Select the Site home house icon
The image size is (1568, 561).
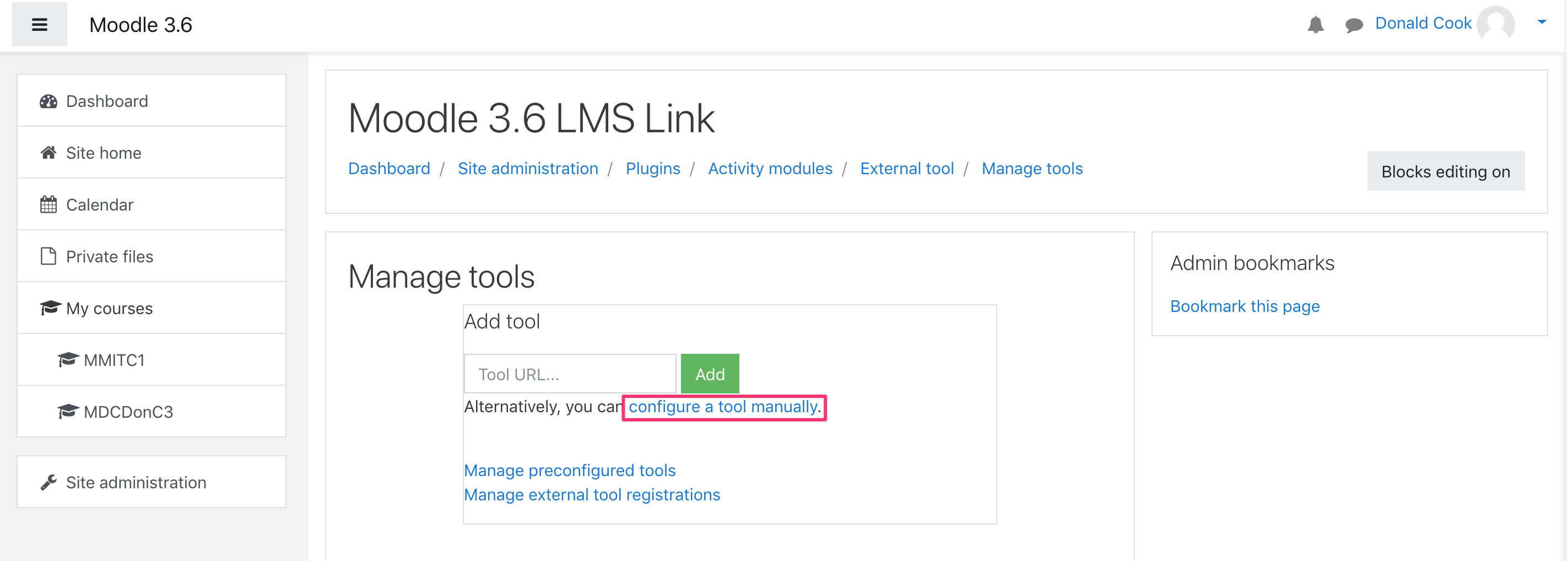pos(48,153)
